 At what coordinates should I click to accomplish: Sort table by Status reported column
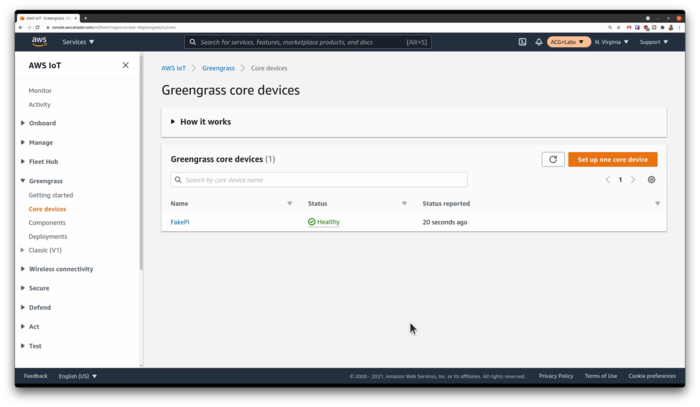(657, 204)
